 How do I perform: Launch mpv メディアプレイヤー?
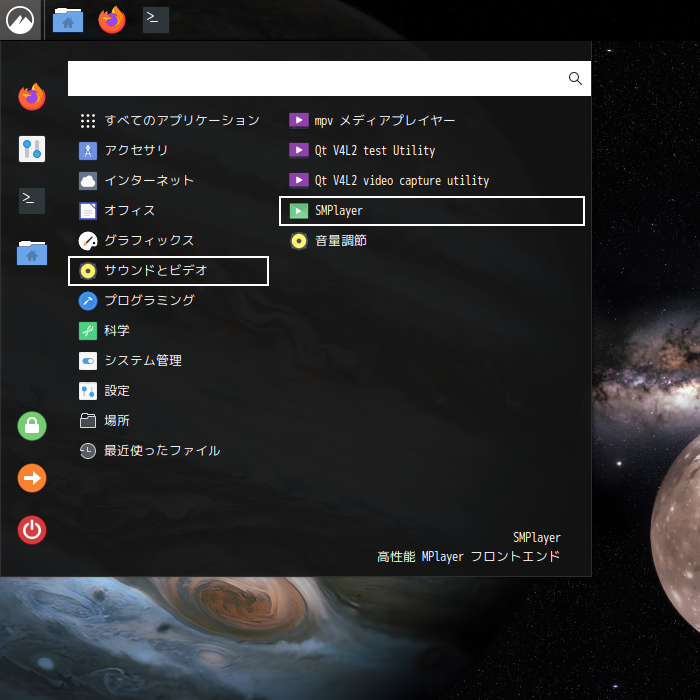tap(432, 121)
